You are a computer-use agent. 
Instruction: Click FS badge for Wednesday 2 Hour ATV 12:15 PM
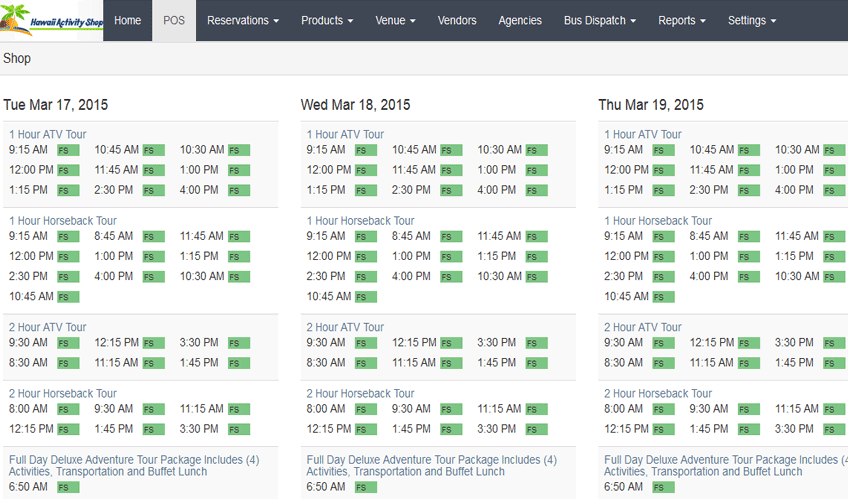click(x=452, y=343)
